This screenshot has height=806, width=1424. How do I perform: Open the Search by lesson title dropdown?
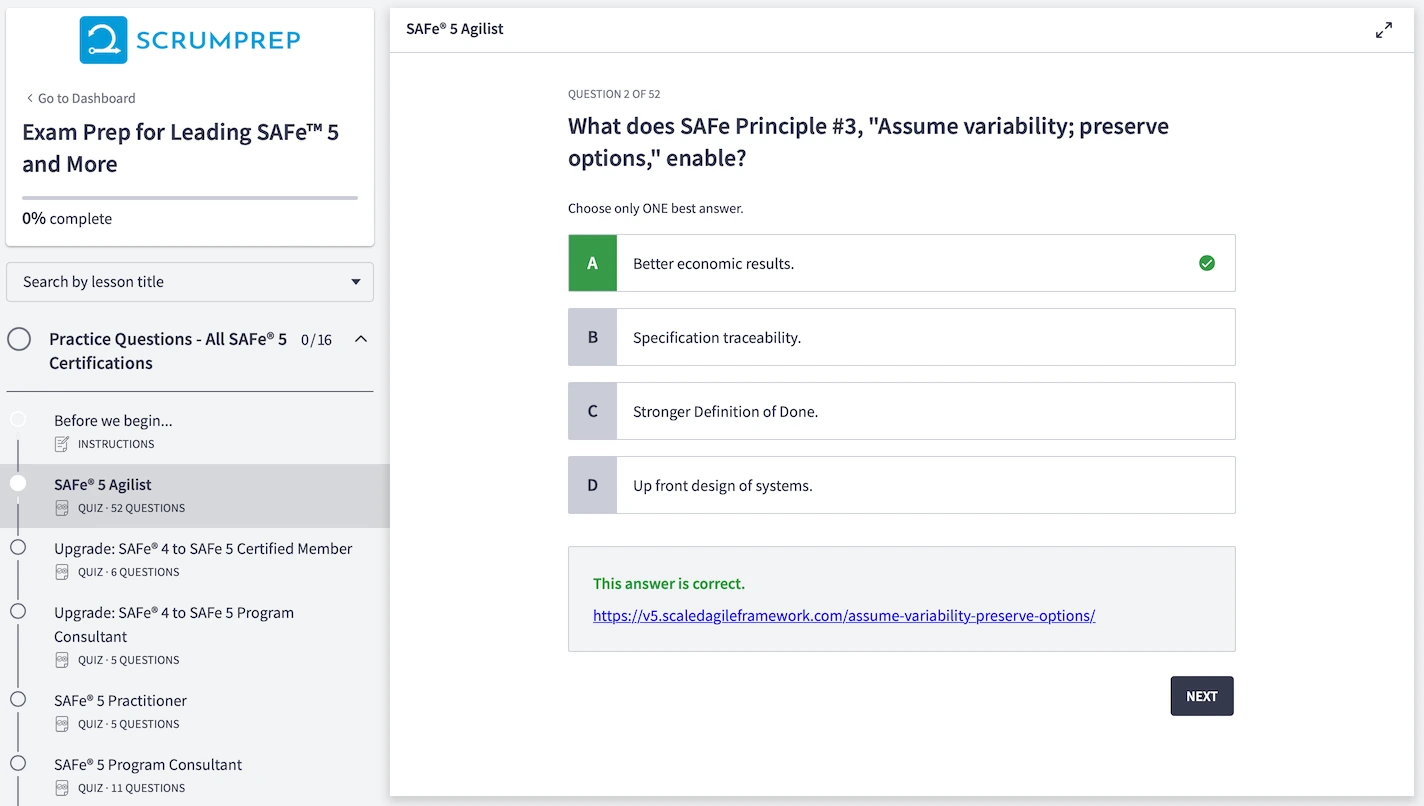pos(190,282)
